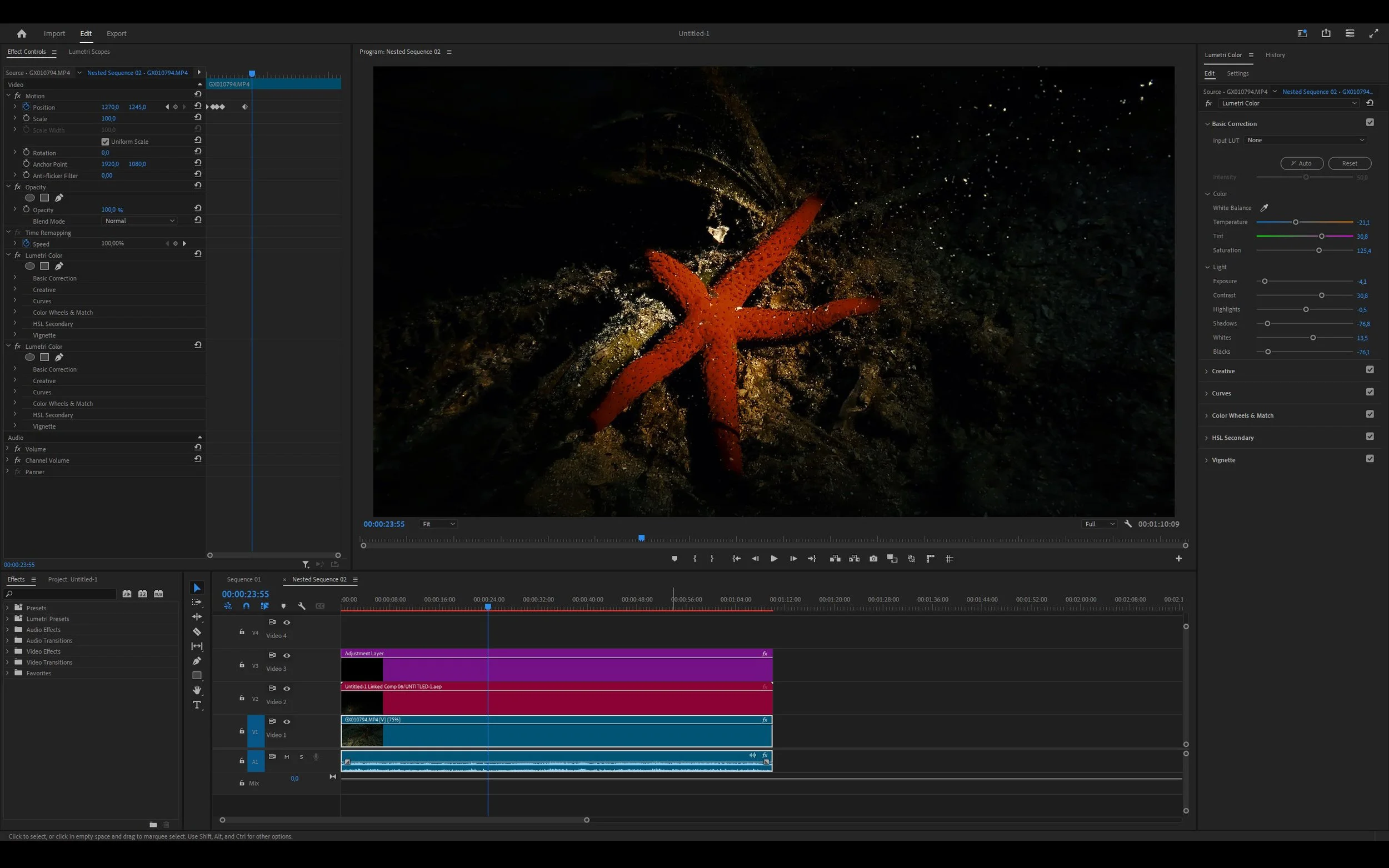
Task: Switch to the Lumetri Scopes tab
Action: point(89,52)
